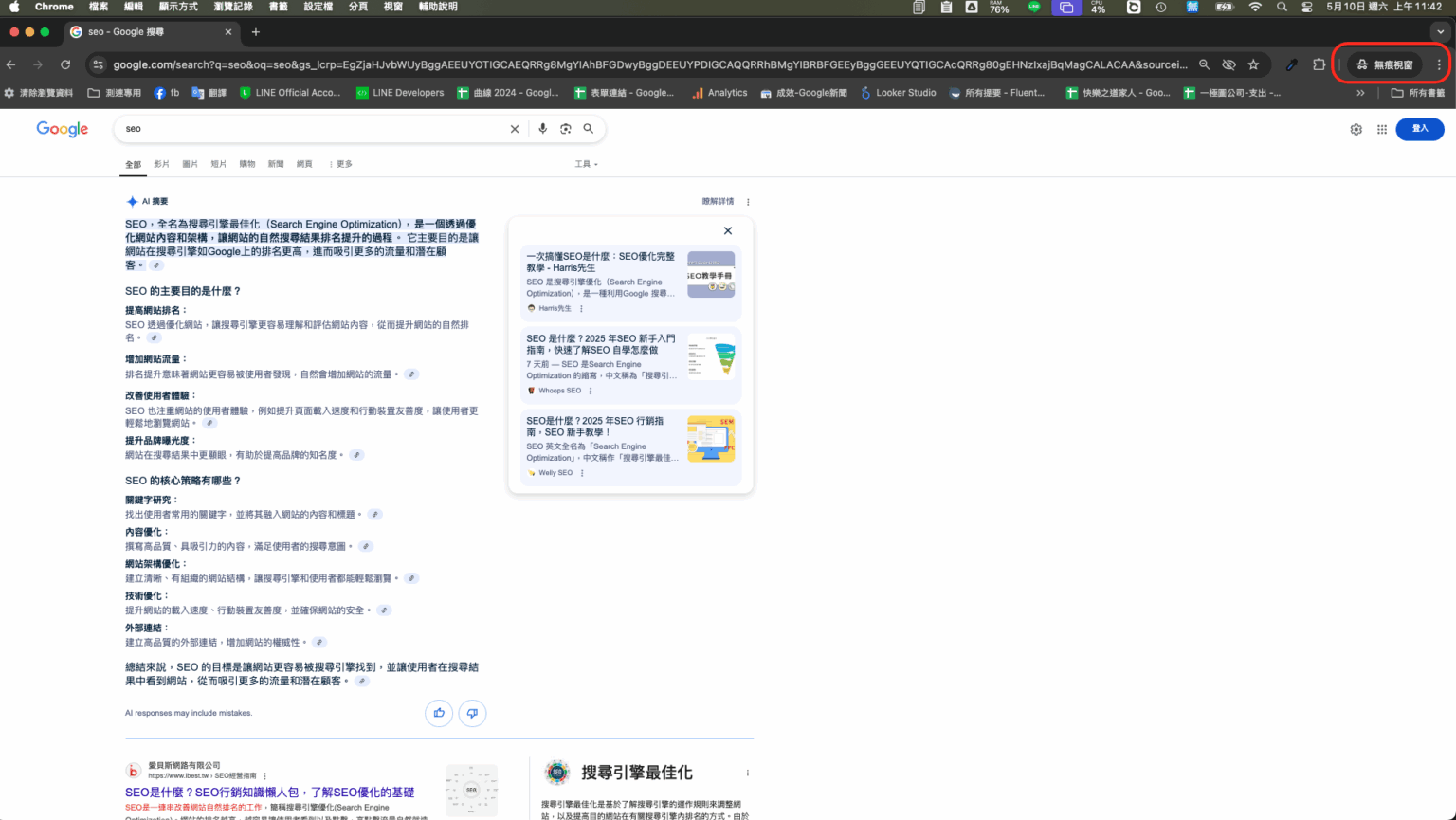Open the tab search dropdown arrow
The image size is (1456, 820).
tap(1440, 31)
